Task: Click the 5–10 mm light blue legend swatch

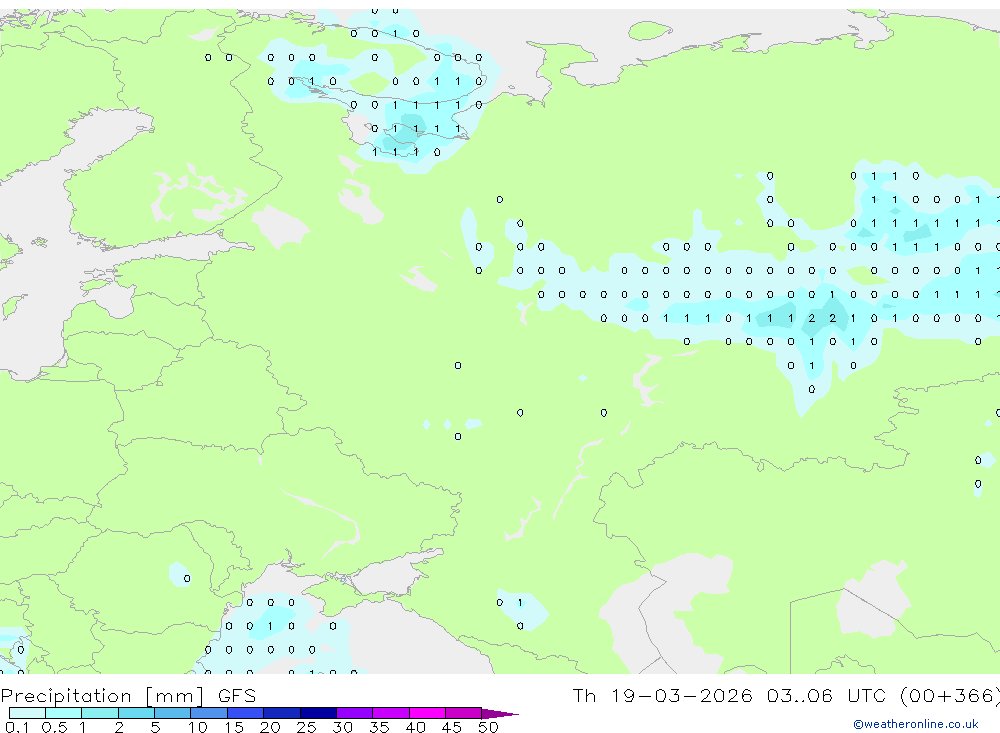Action: click(173, 713)
